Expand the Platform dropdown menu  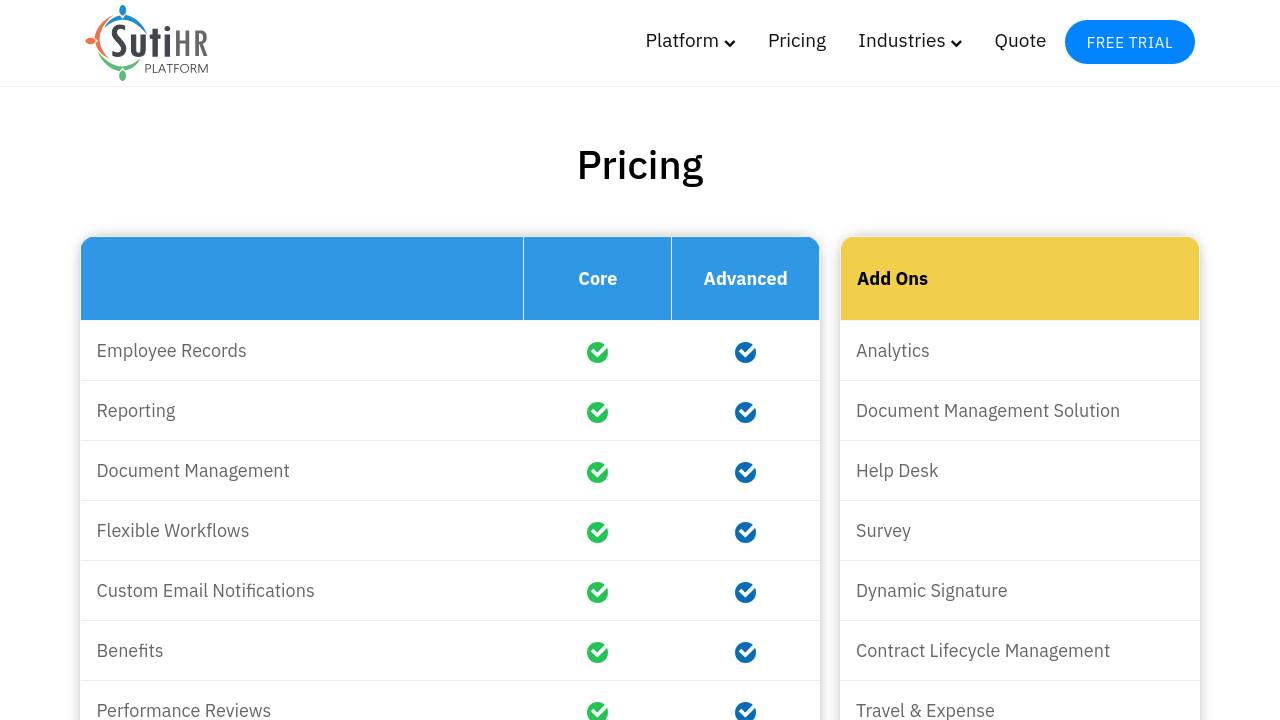tap(689, 41)
